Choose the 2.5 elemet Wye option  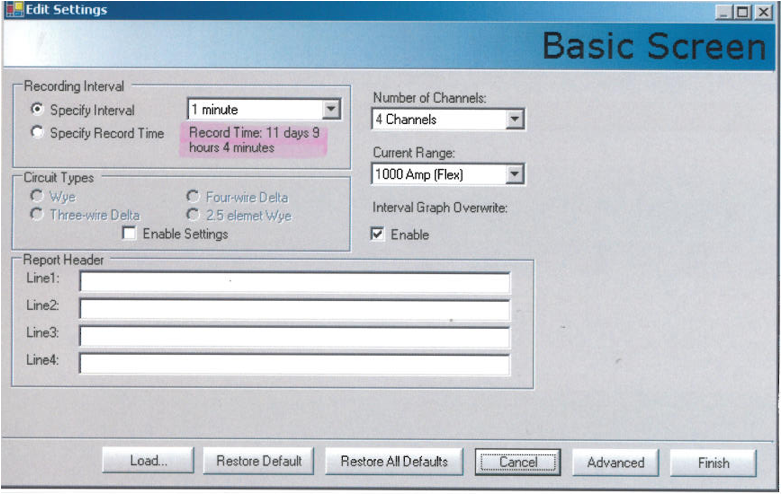coord(193,215)
